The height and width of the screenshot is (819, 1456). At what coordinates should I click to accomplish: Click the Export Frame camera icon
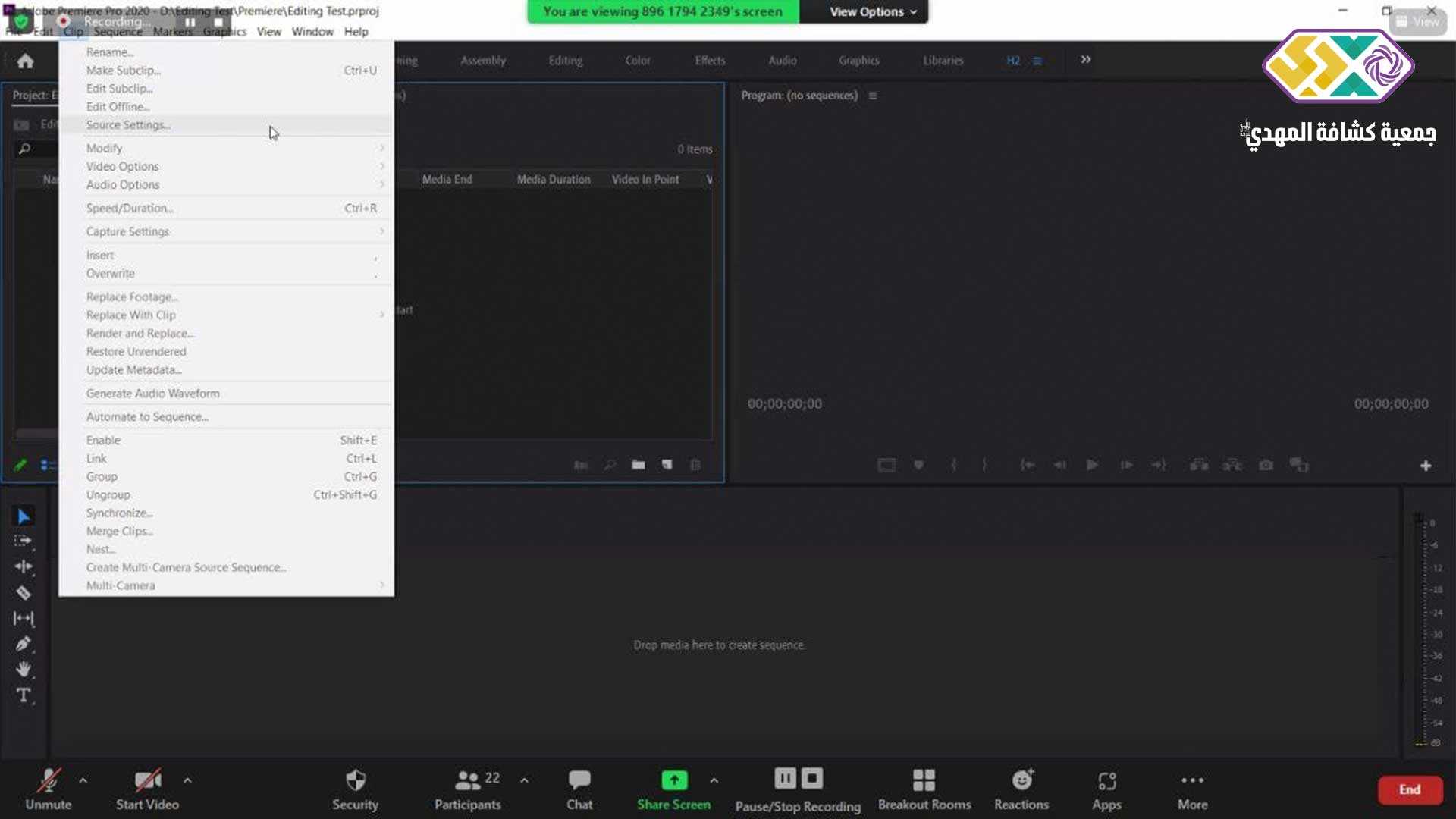1266,465
